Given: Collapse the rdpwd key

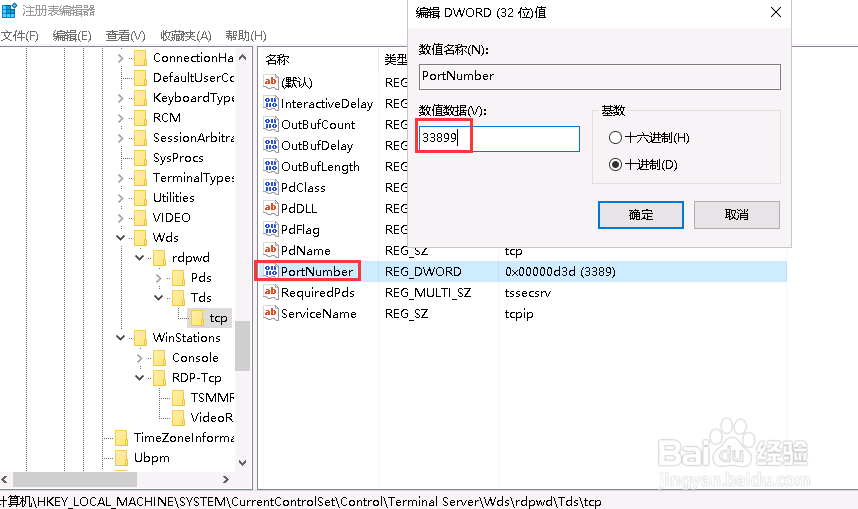Looking at the screenshot, I should [140, 257].
